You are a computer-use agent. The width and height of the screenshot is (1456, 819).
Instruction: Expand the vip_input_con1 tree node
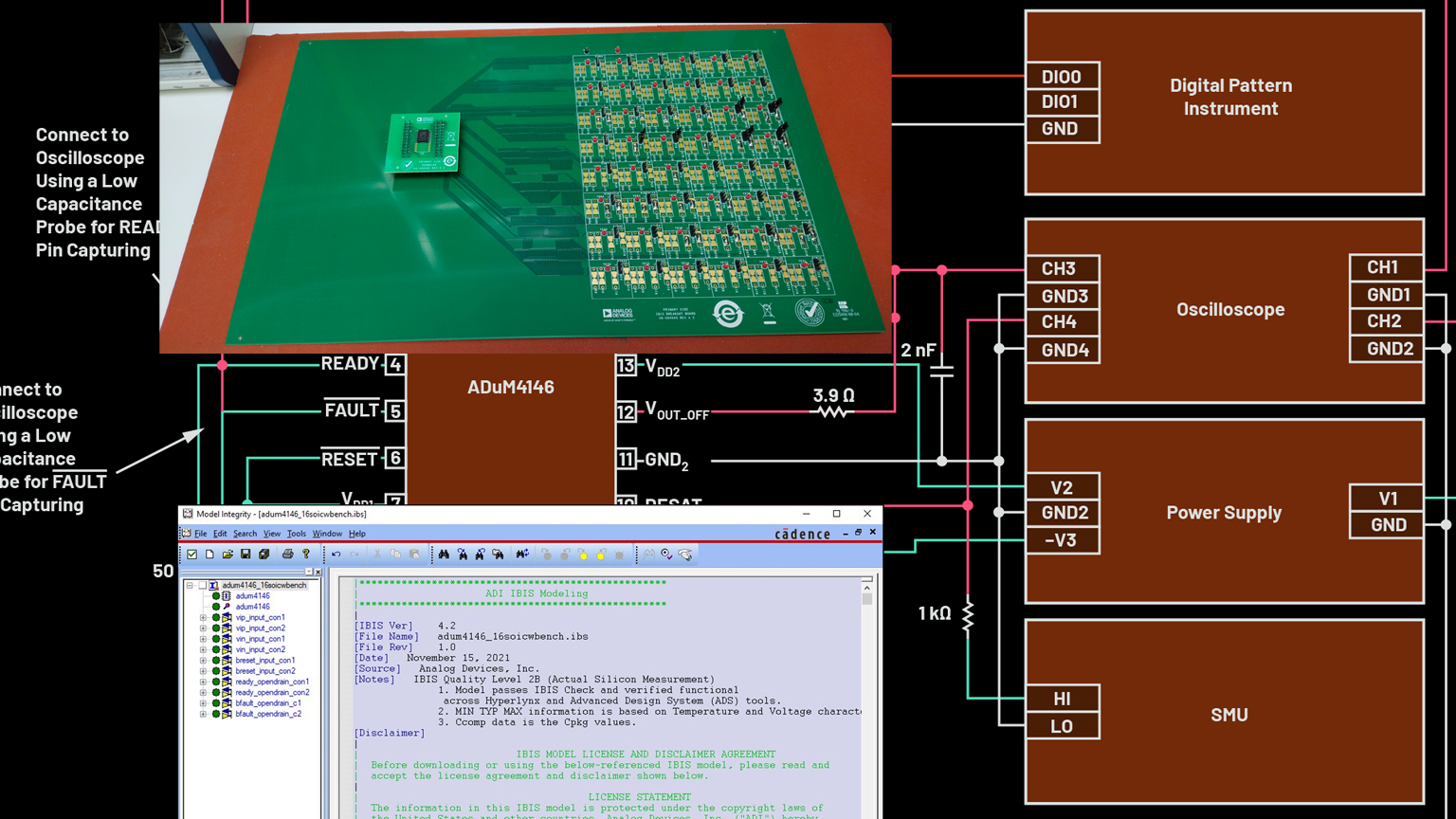(203, 618)
